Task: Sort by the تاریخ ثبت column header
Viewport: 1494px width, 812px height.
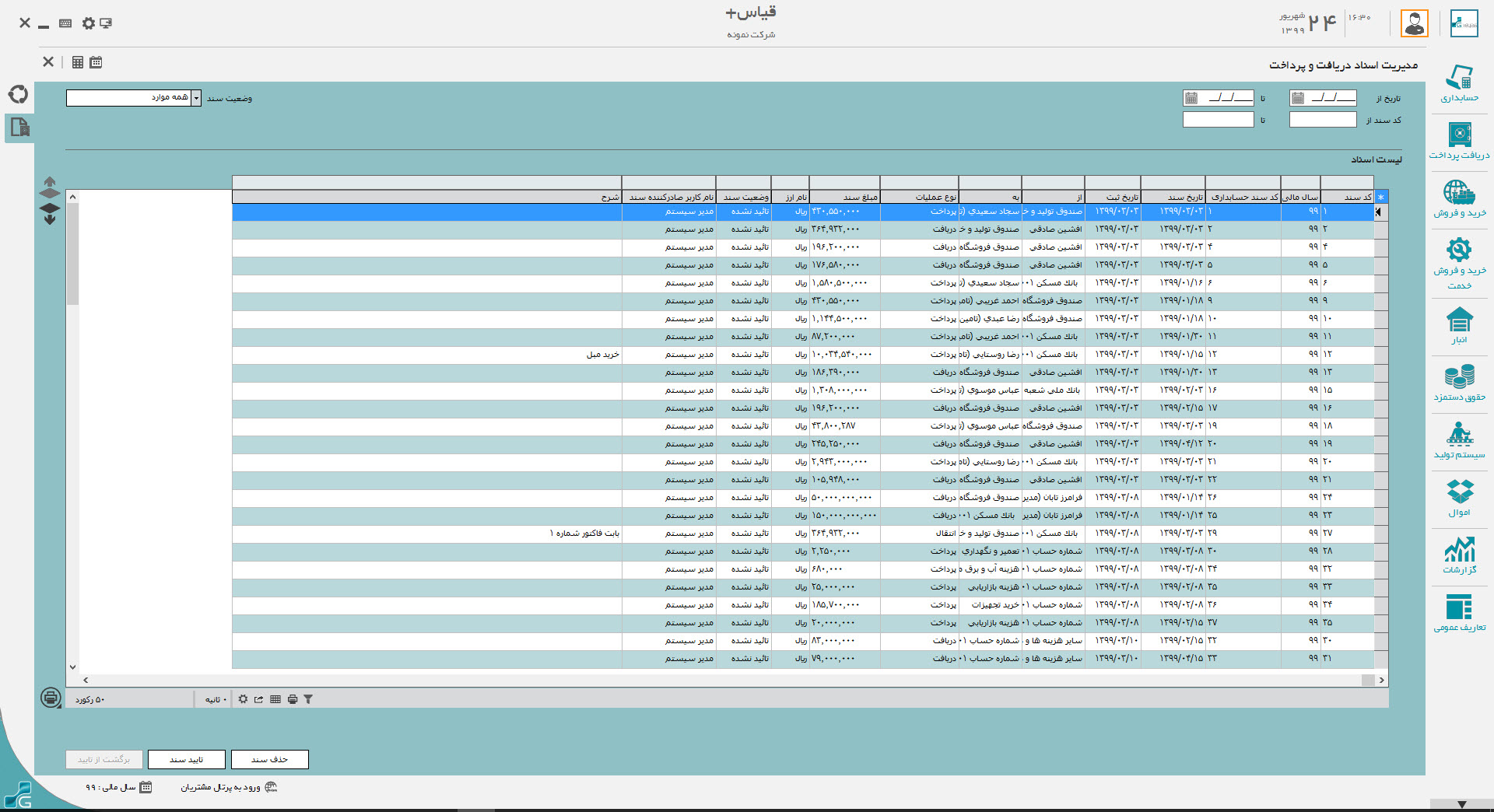Action: pyautogui.click(x=1113, y=197)
